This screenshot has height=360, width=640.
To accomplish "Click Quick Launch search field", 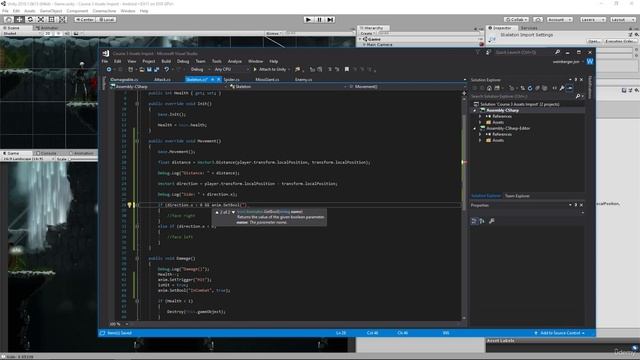I will tap(524, 52).
